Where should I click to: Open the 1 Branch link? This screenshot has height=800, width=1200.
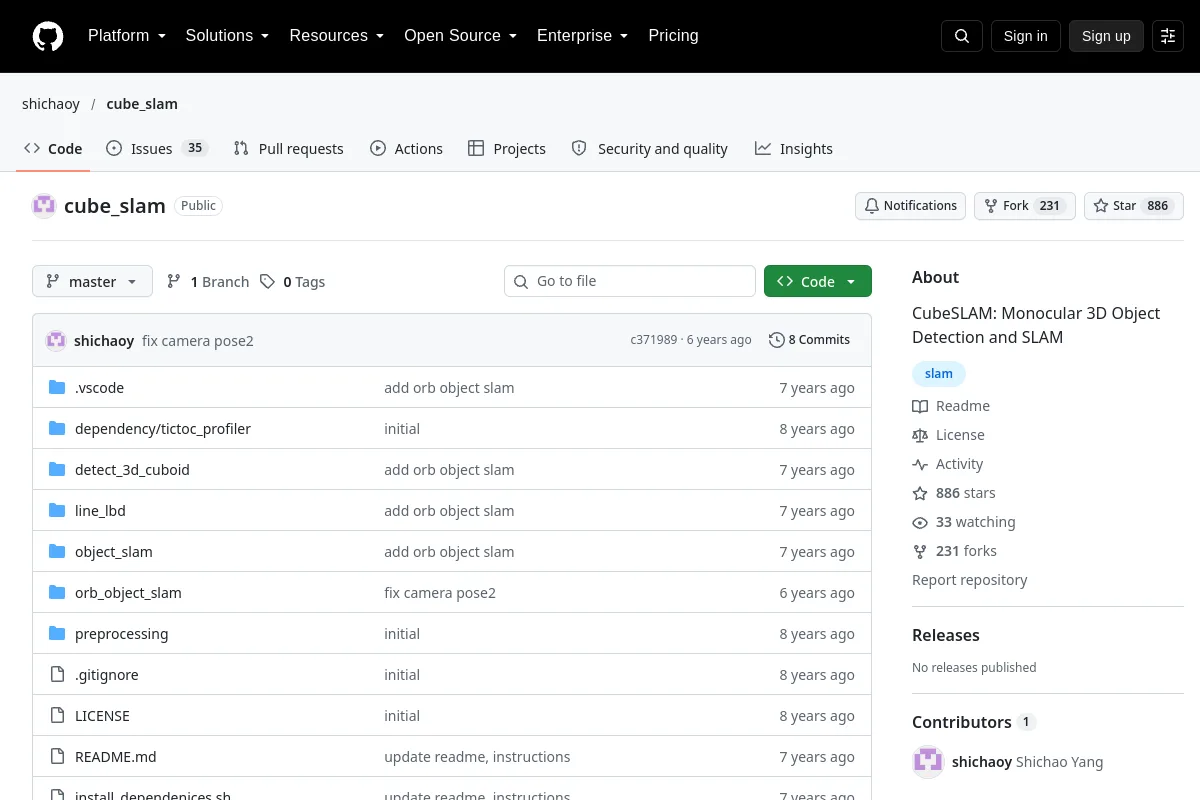coord(208,282)
